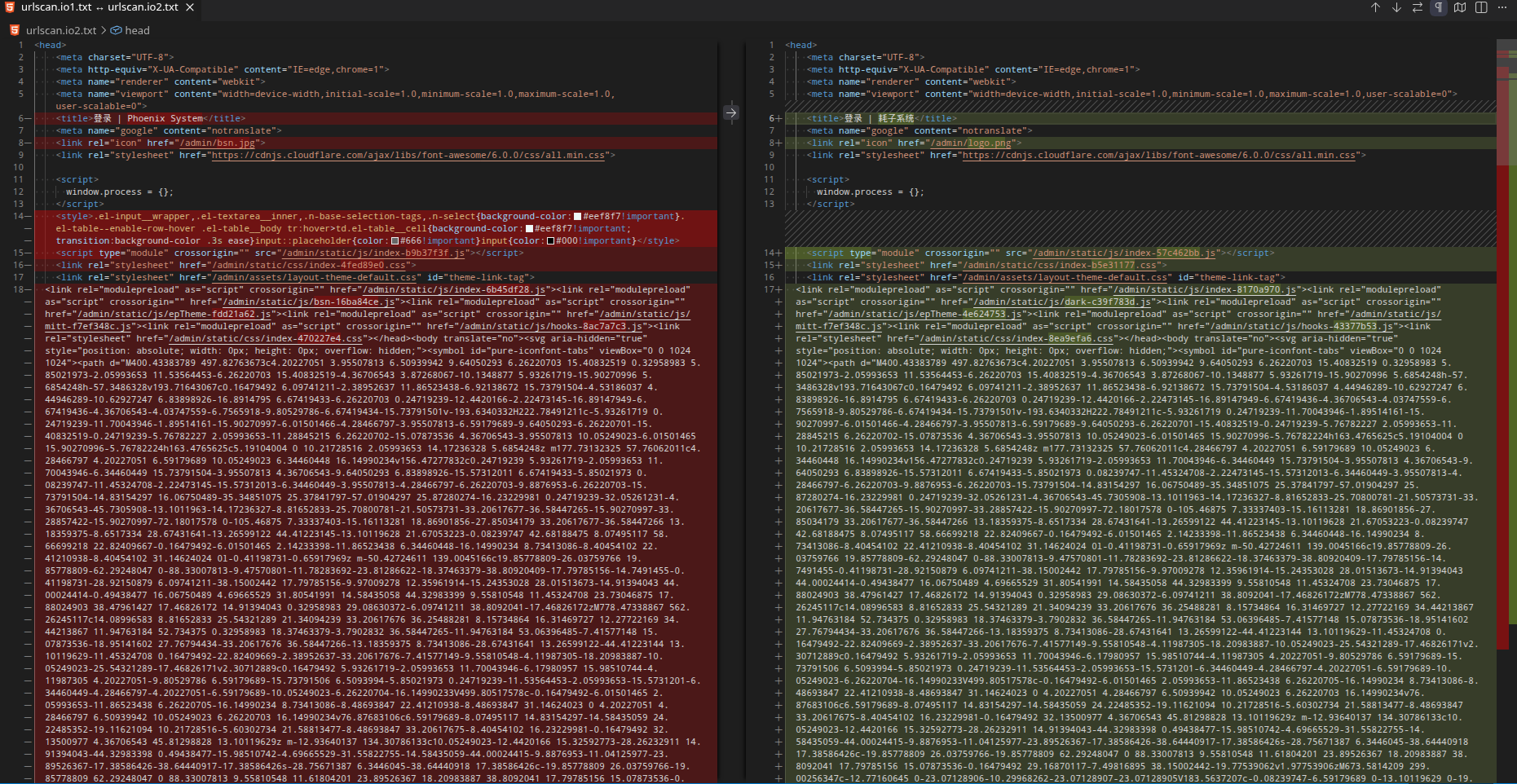This screenshot has height=784, width=1517.
Task: Follow the left layout-theme-default.css link
Action: [x=315, y=278]
